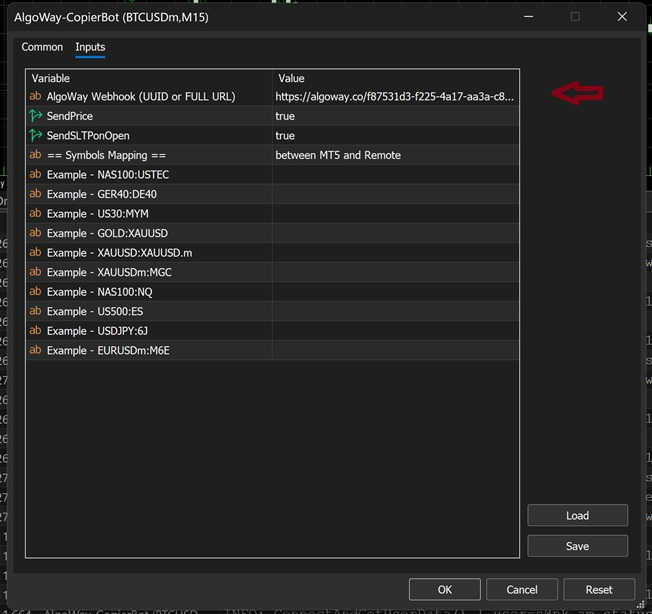Select the '== Symbols Mapping ==' row

point(272,155)
